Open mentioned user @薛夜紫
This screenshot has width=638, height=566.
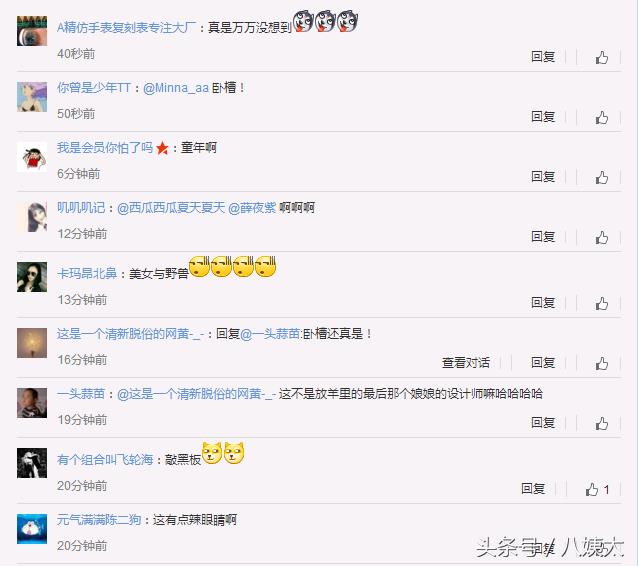pos(252,208)
